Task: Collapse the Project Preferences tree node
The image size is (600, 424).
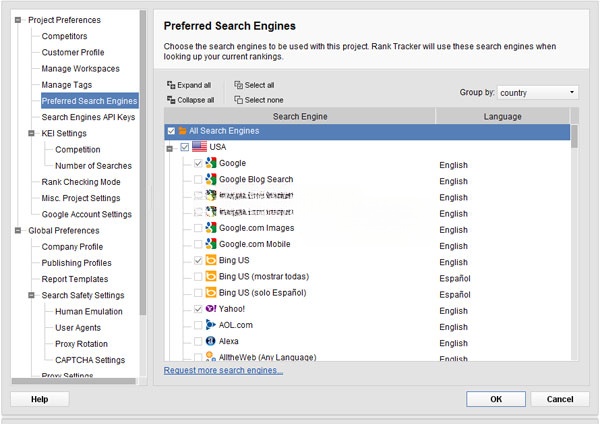Action: tap(18, 20)
